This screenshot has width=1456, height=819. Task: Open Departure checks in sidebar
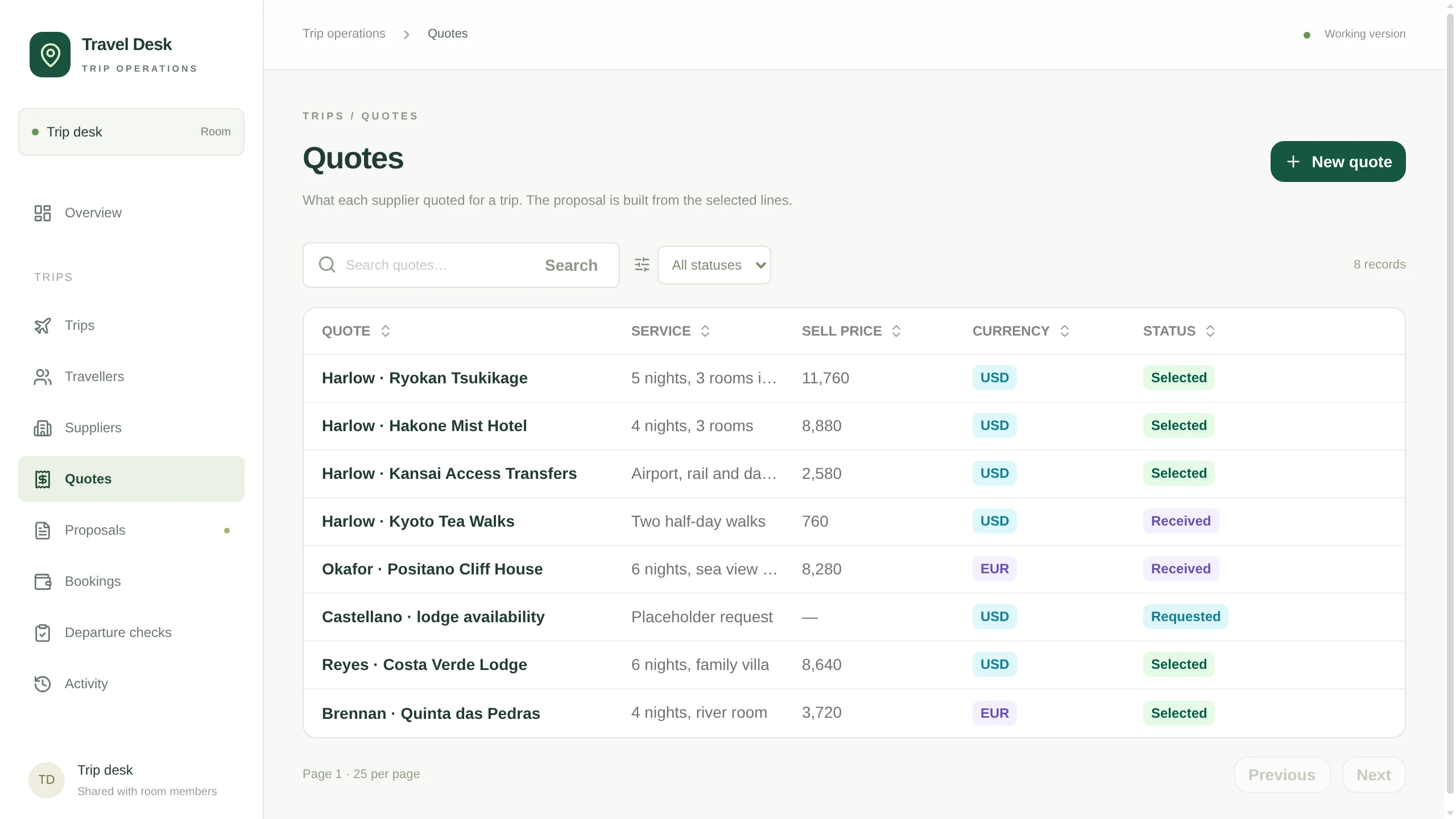coord(131,632)
